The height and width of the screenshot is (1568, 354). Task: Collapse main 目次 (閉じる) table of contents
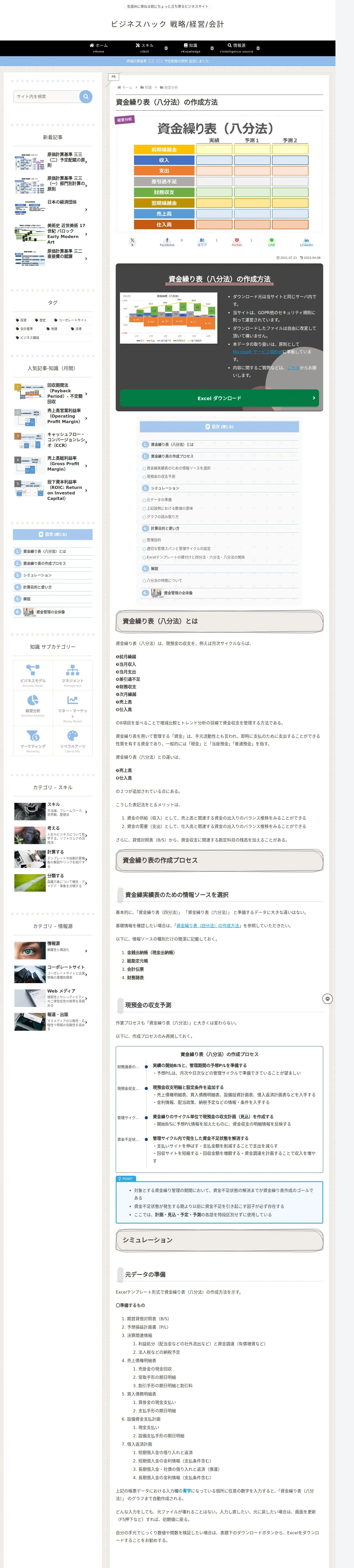point(219,427)
